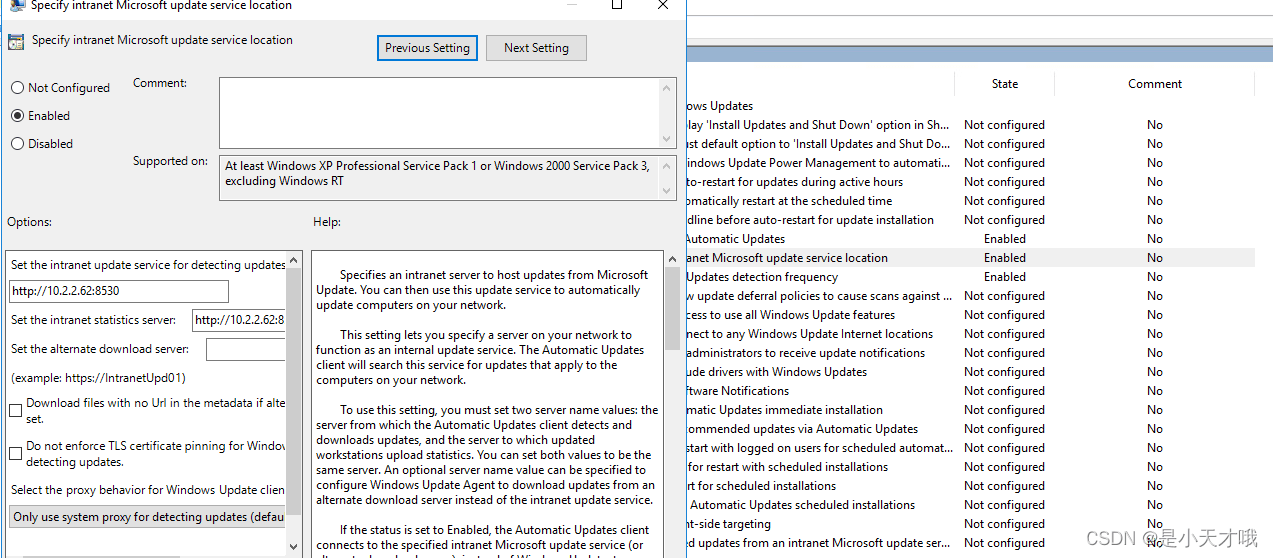Click the alternate download server field
The height and width of the screenshot is (558, 1273).
[245, 349]
